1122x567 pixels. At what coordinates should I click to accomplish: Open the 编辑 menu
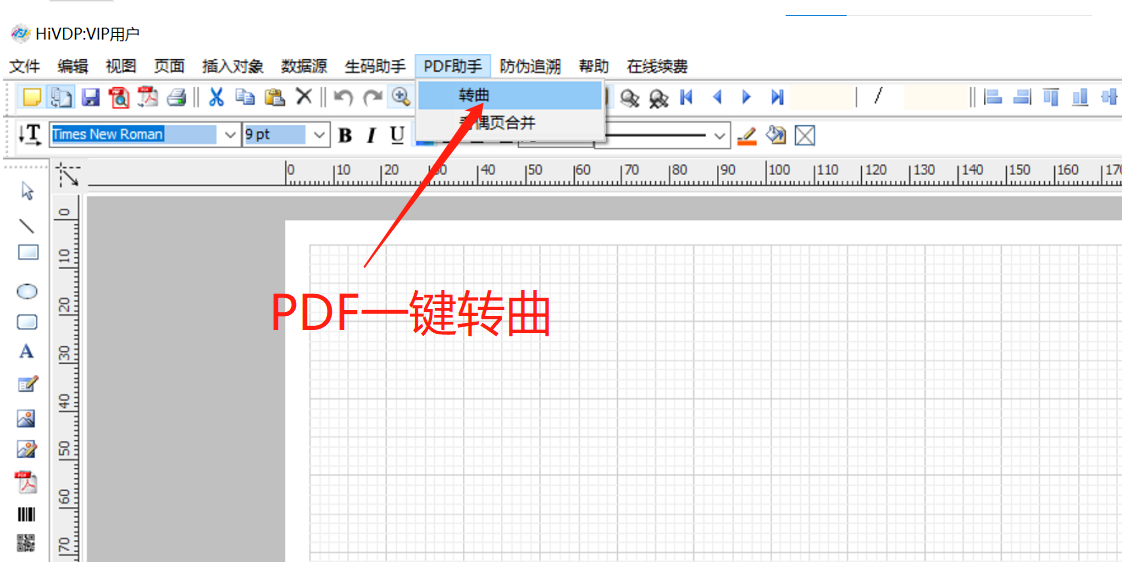73,67
